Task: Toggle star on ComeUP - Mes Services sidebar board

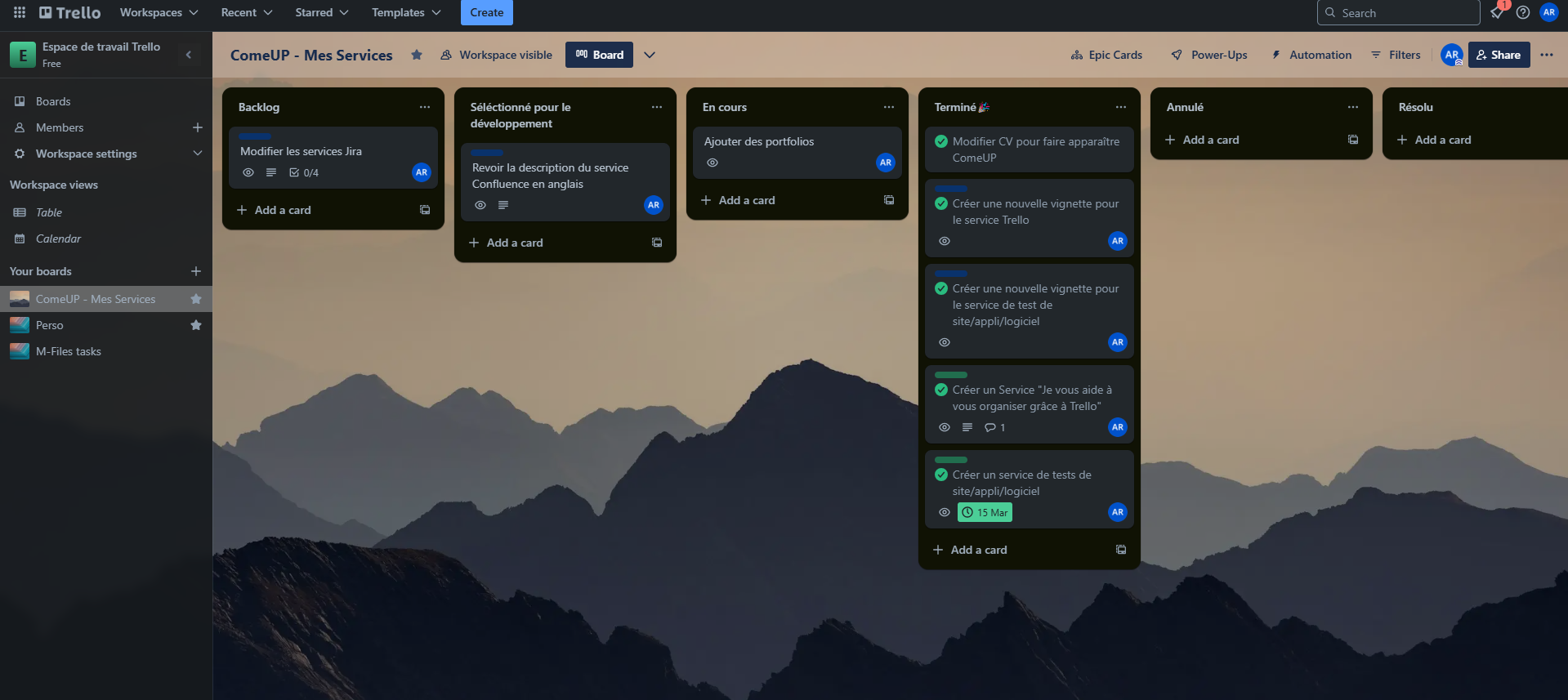Action: (x=196, y=299)
